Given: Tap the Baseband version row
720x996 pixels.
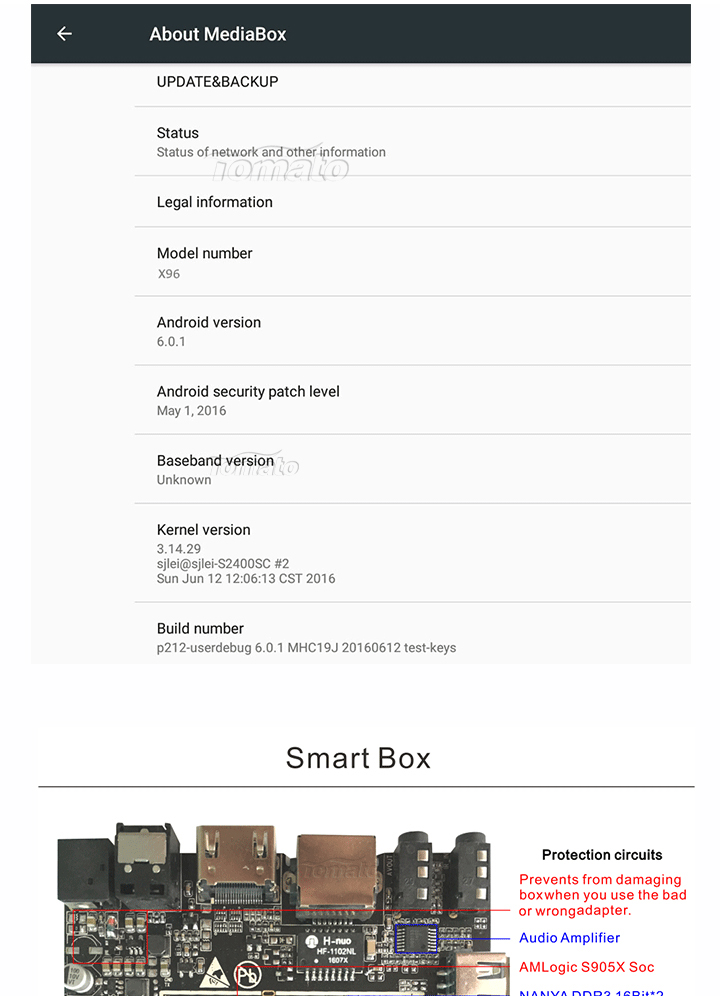Looking at the screenshot, I should [412, 469].
